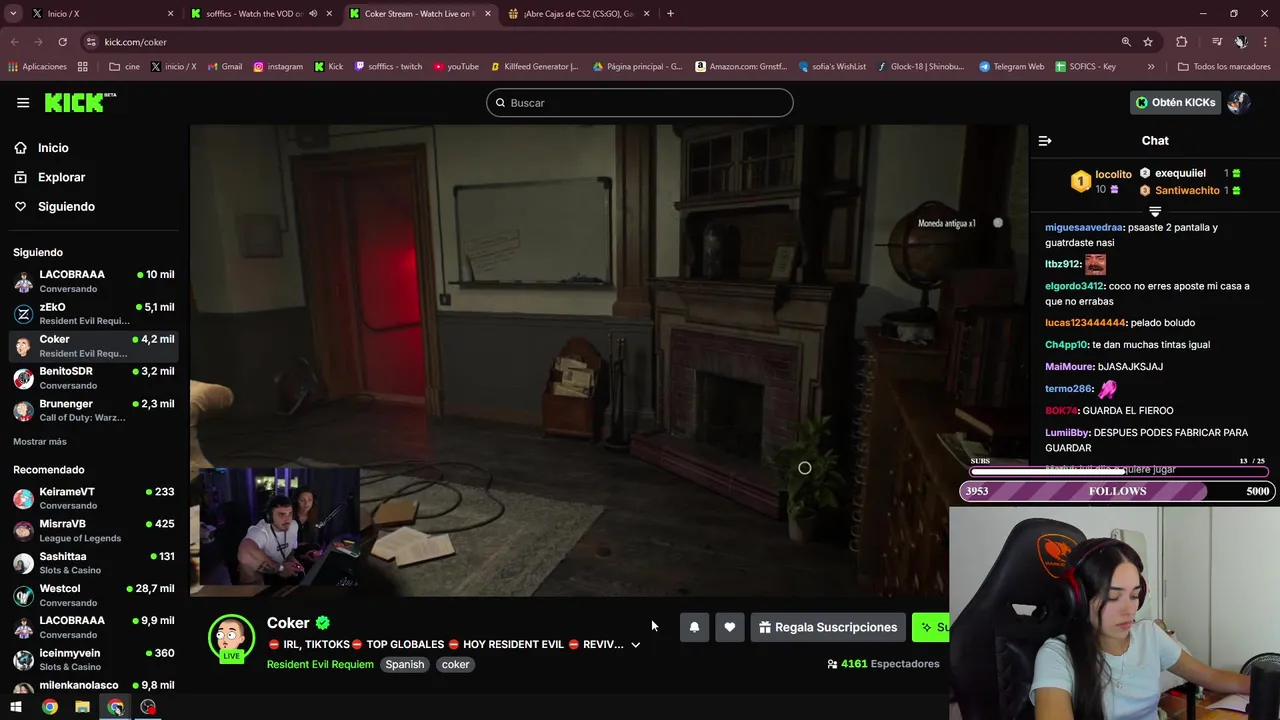This screenshot has height=720, width=1280.
Task: Go back in browser history
Action: coord(15,42)
